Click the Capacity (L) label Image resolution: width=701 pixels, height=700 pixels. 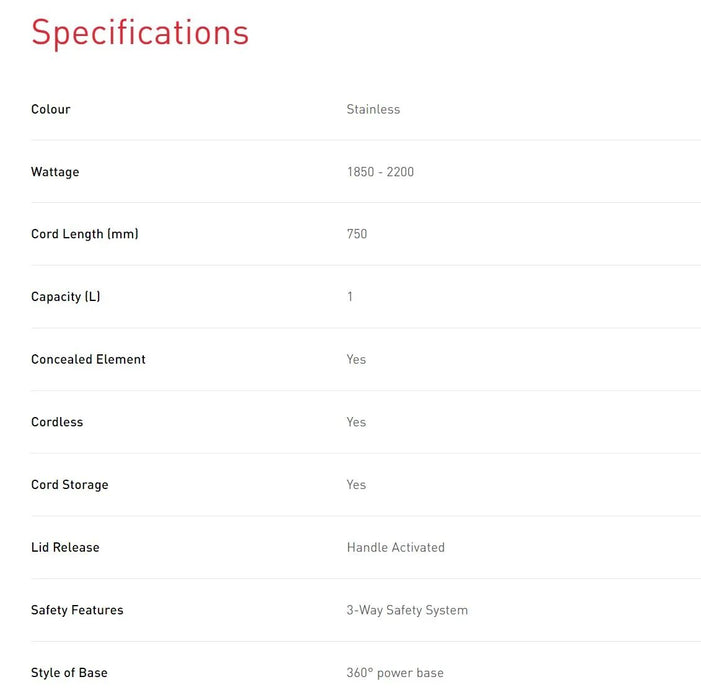66,297
